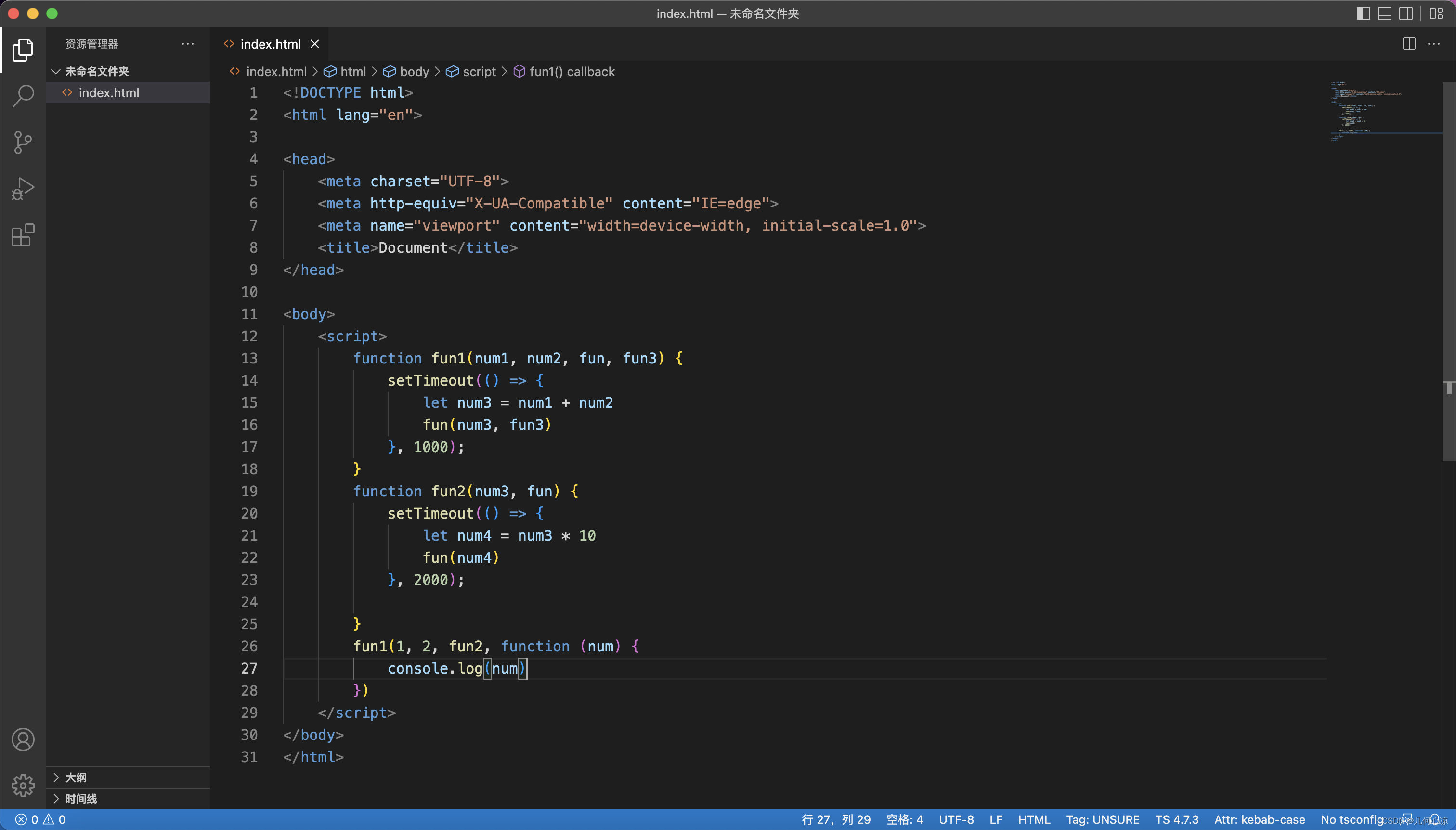This screenshot has width=1456, height=830.
Task: Open the Explorer view in activity bar
Action: [x=23, y=50]
